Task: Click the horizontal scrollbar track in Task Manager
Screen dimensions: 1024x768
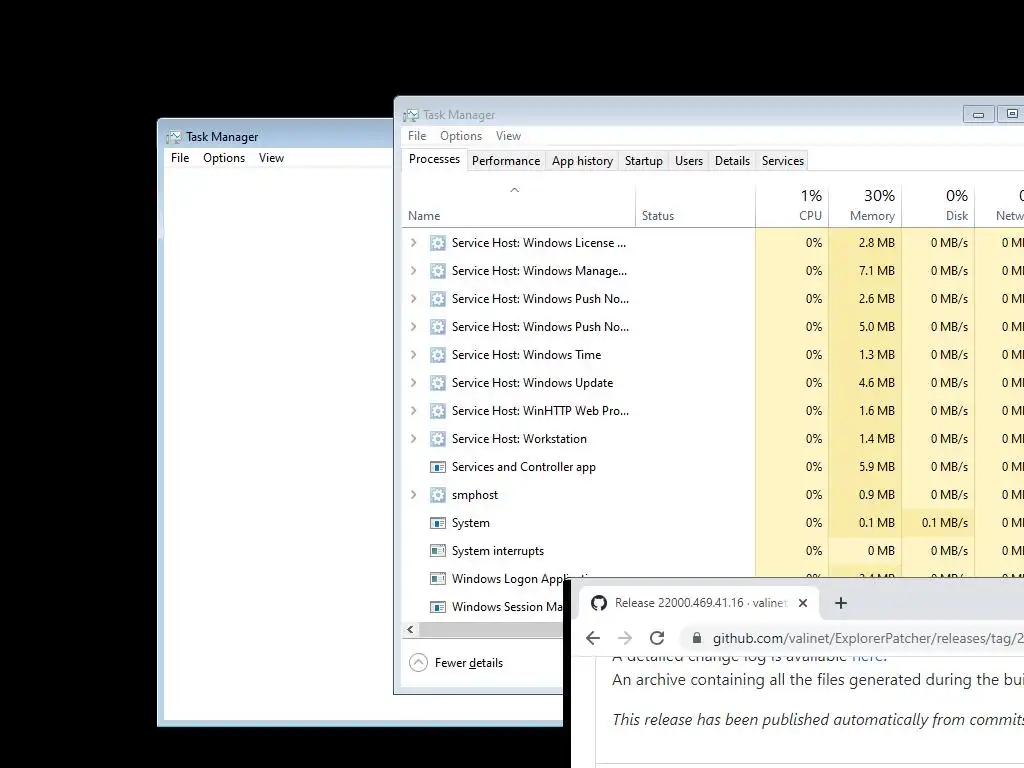Action: (490, 630)
